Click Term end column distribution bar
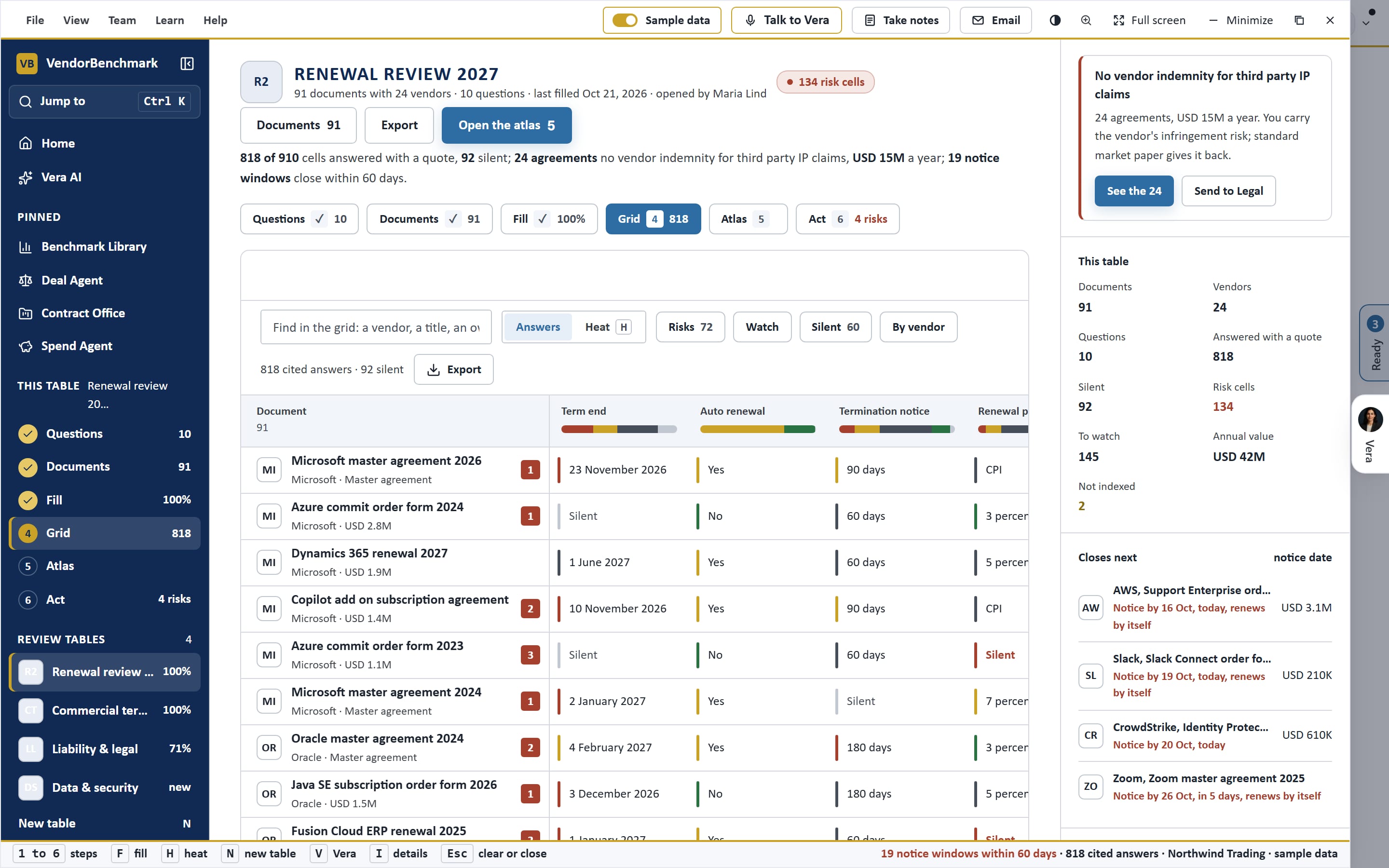 point(619,429)
